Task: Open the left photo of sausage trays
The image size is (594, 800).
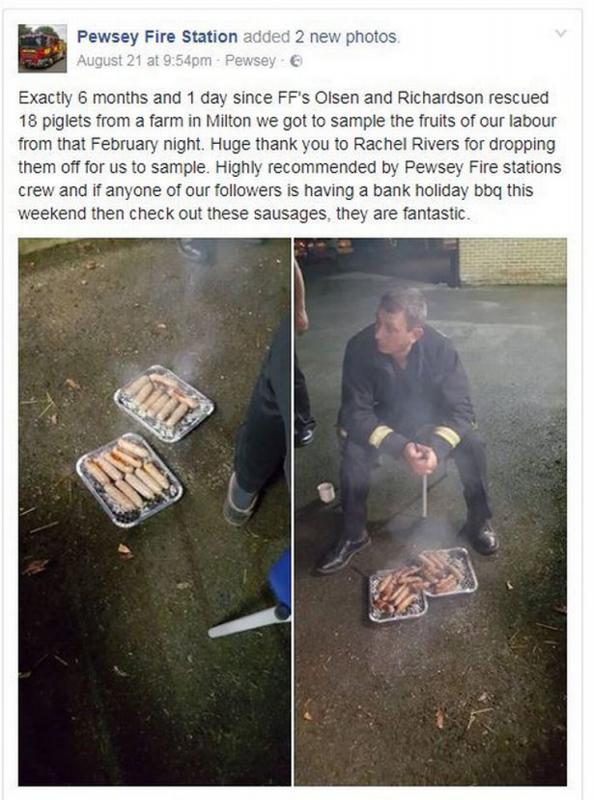Action: point(155,512)
